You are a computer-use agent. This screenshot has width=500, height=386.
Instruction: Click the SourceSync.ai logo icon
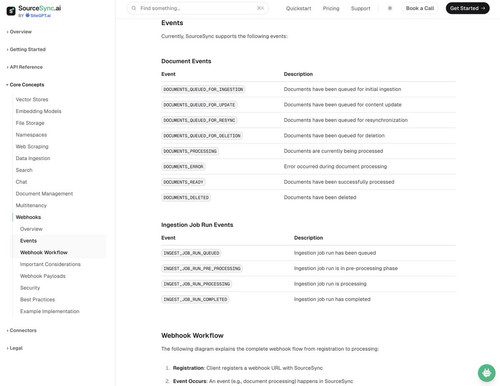pyautogui.click(x=11, y=11)
